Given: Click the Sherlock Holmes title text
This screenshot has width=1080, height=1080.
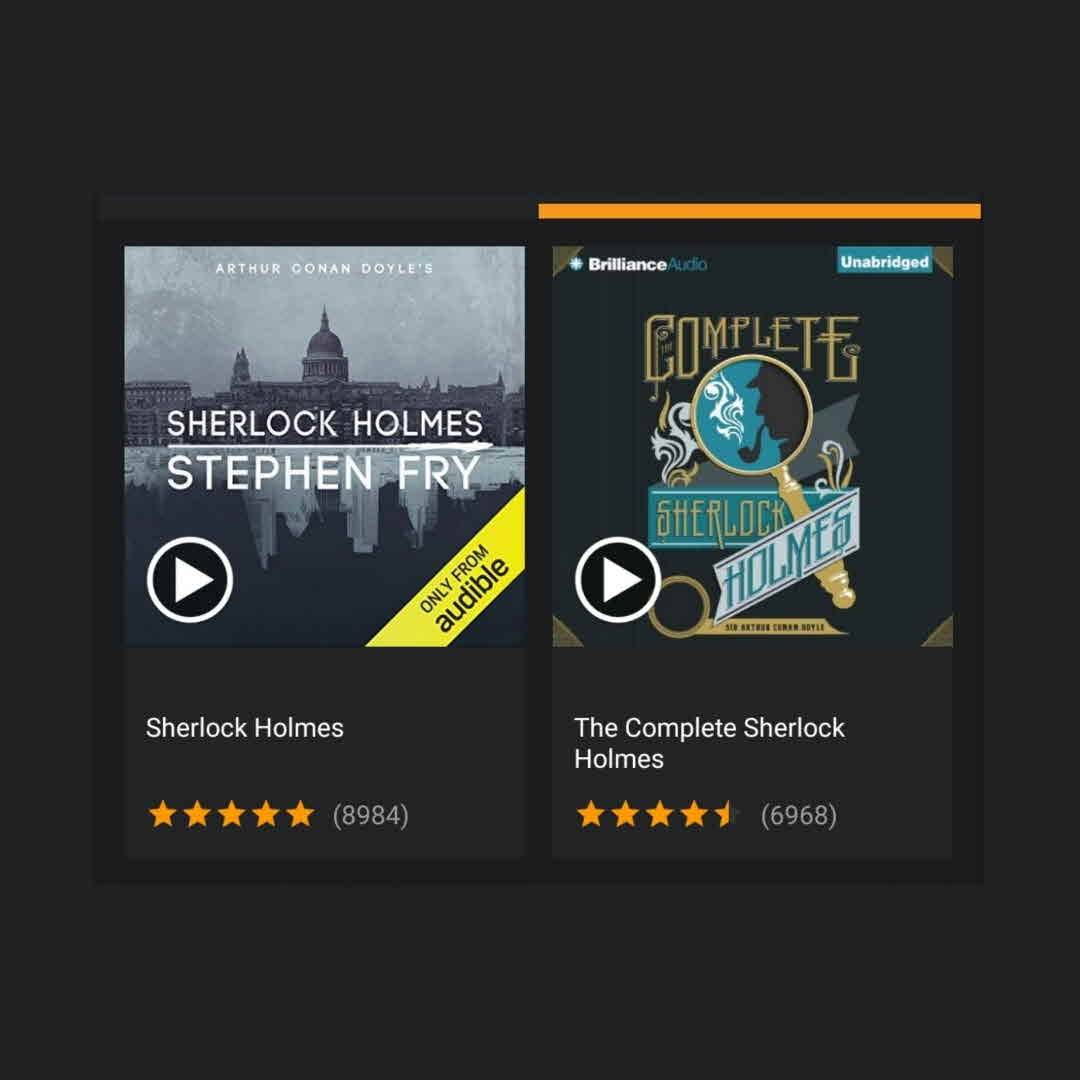Looking at the screenshot, I should tap(245, 728).
